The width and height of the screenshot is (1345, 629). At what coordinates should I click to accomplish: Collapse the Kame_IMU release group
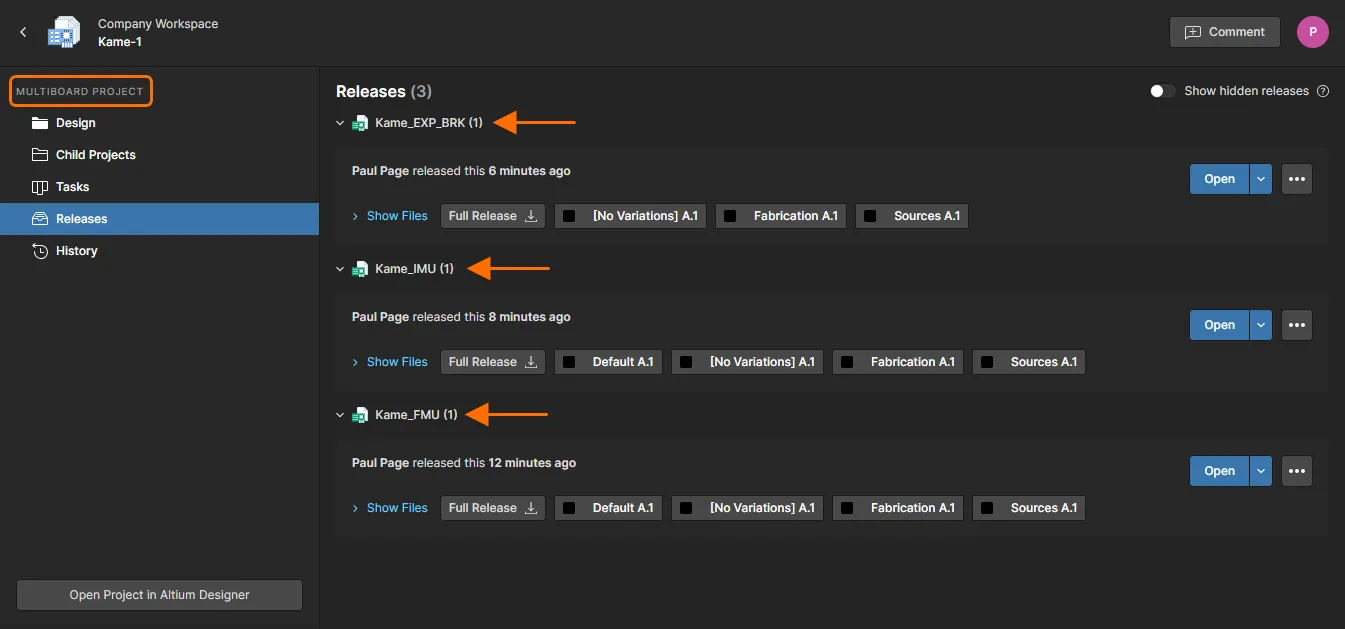pos(340,269)
